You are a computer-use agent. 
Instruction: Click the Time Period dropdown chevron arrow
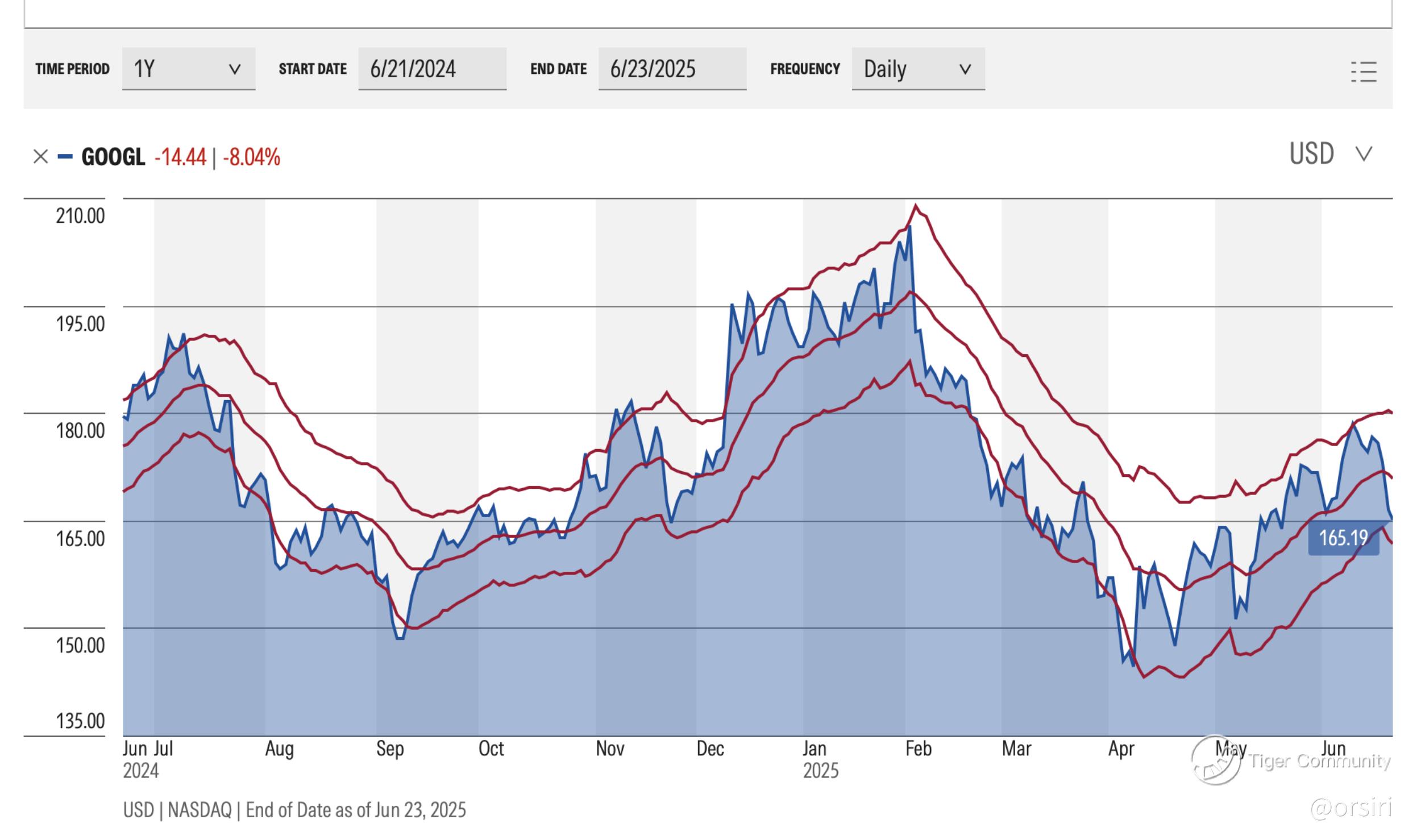234,69
